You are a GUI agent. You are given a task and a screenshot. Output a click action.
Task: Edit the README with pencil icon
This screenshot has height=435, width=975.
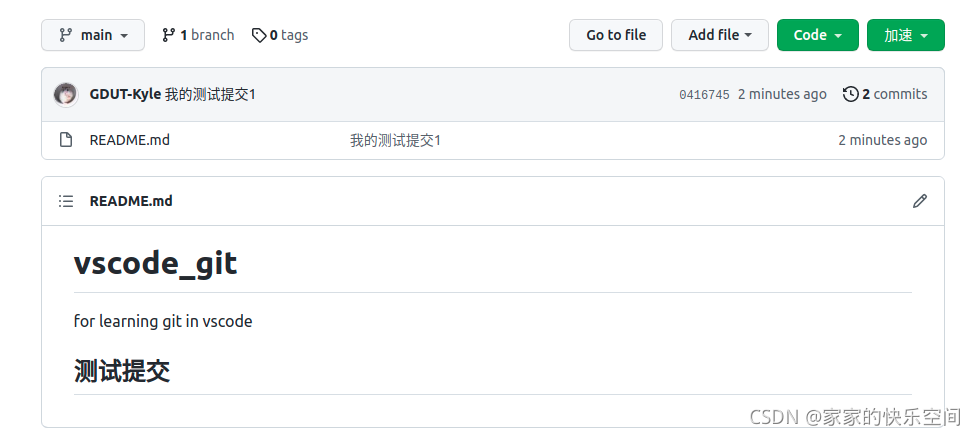pos(920,201)
